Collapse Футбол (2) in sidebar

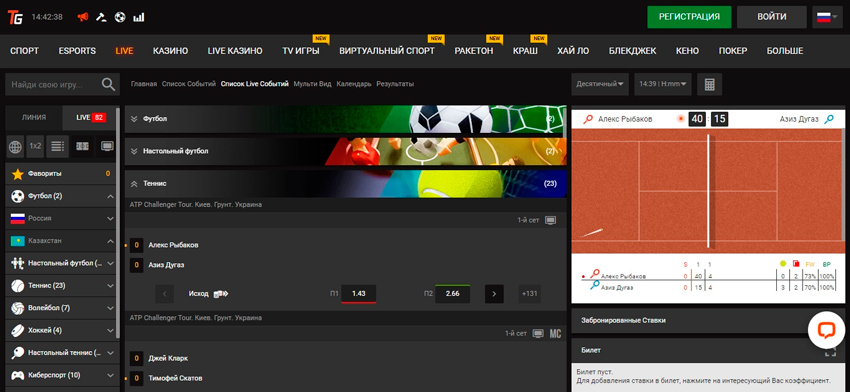click(x=110, y=196)
